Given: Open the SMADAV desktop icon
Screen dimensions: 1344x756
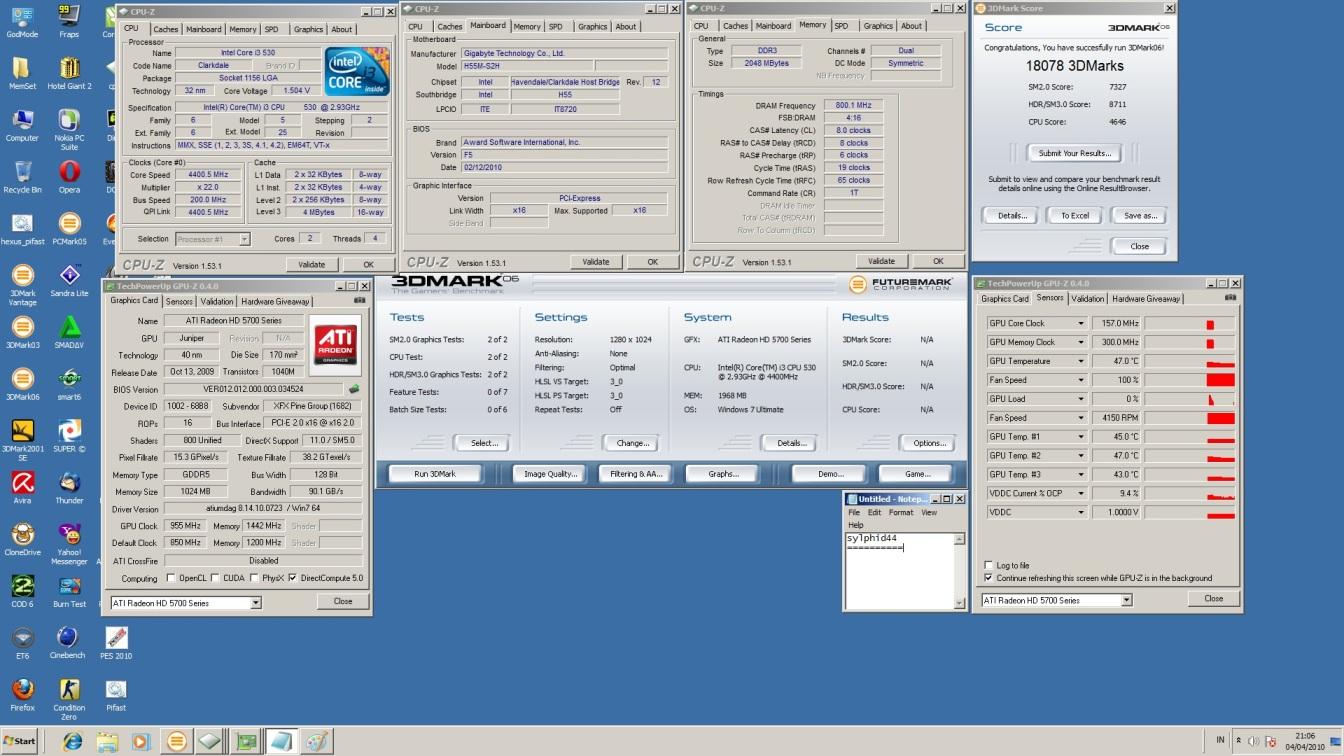Looking at the screenshot, I should (x=69, y=333).
